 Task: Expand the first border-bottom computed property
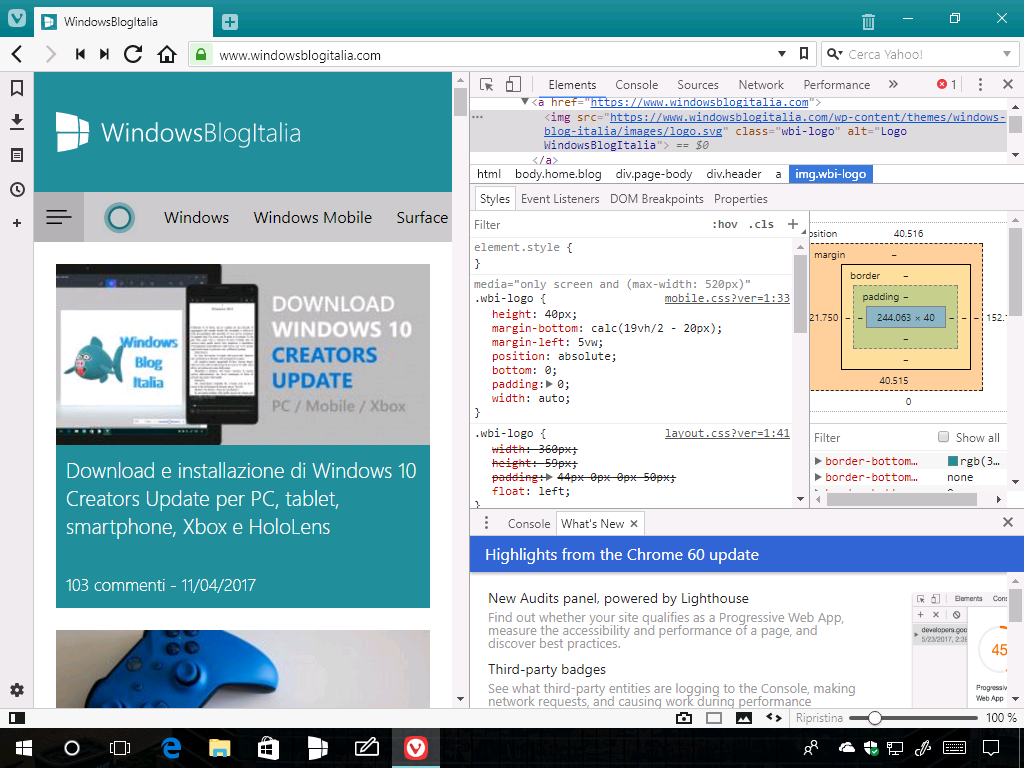[x=818, y=460]
